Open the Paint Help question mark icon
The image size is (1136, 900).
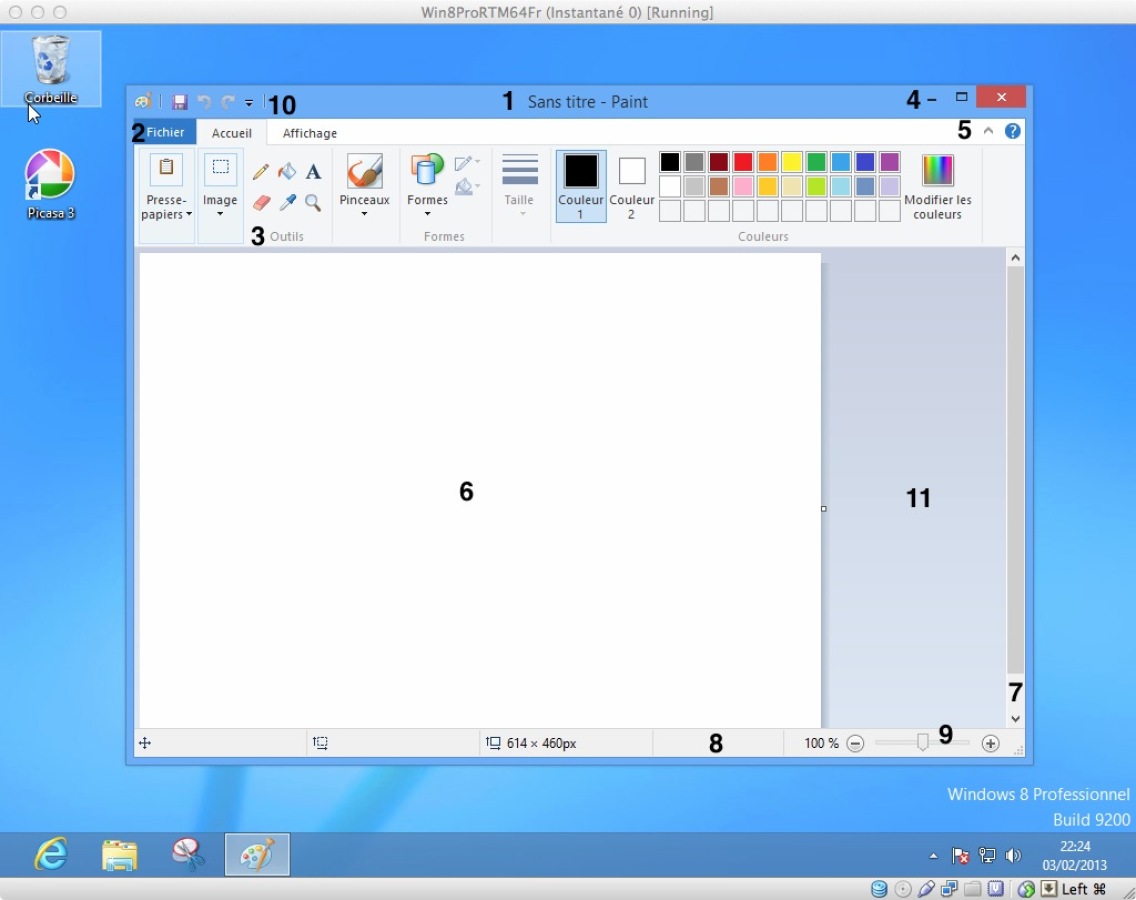pyautogui.click(x=1013, y=131)
